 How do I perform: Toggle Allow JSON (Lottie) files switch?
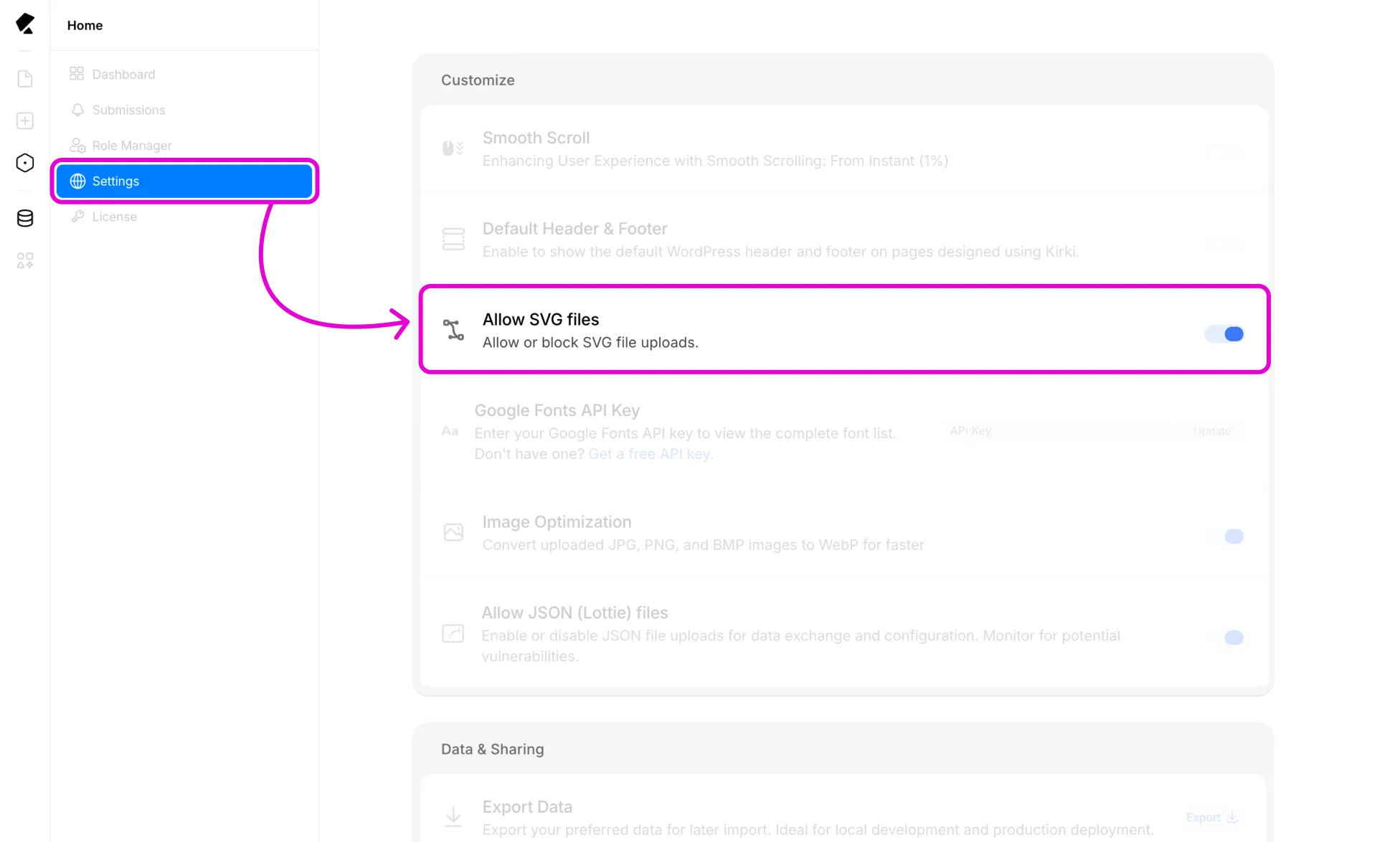[x=1226, y=638]
